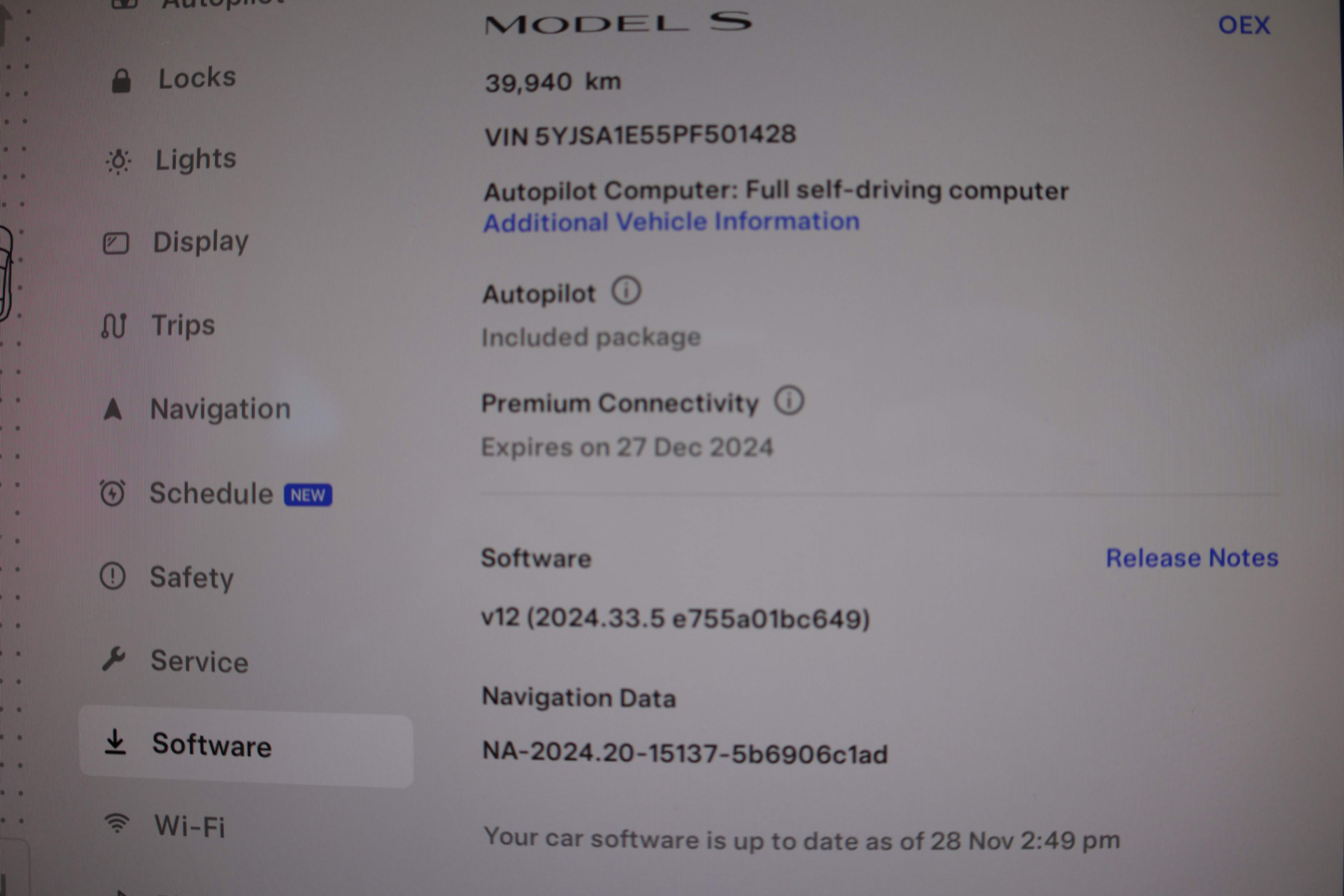Viewport: 1344px width, 896px height.
Task: Tap the Navigation arrow icon
Action: tap(112, 409)
